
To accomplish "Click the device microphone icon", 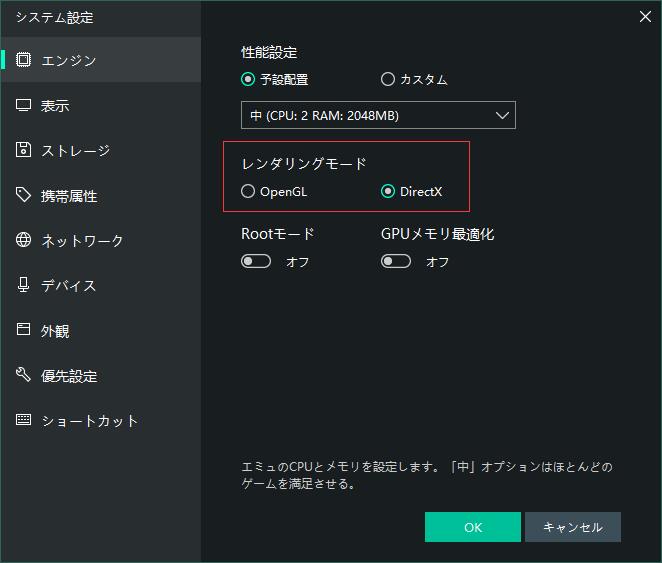I will 24,285.
